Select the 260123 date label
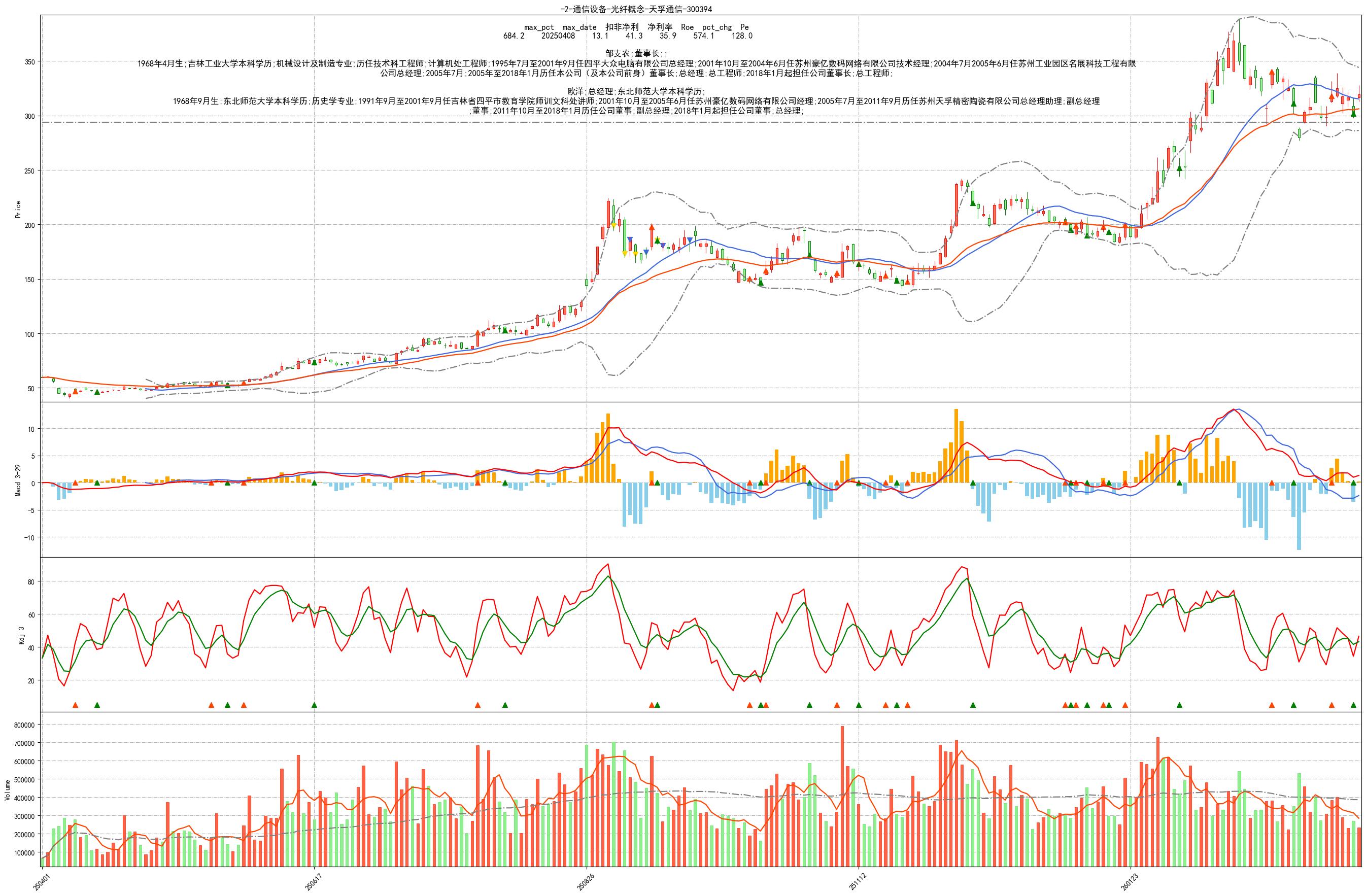1366x896 pixels. pos(1130,882)
